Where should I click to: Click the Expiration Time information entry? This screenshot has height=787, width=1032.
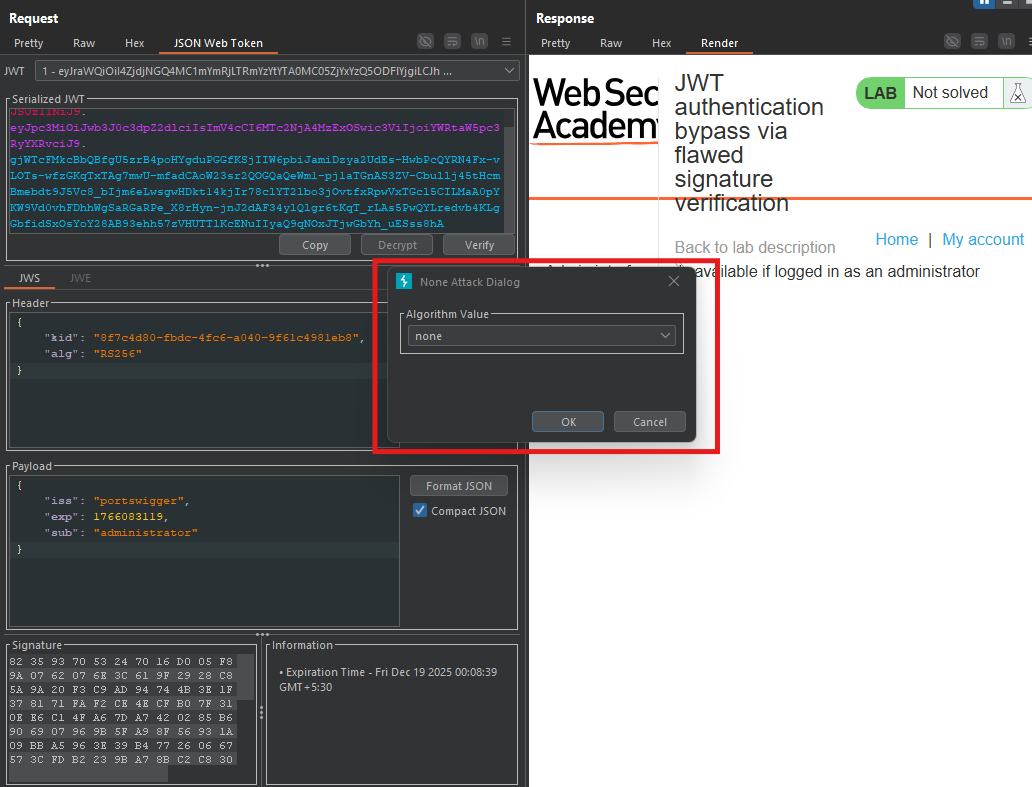point(388,679)
